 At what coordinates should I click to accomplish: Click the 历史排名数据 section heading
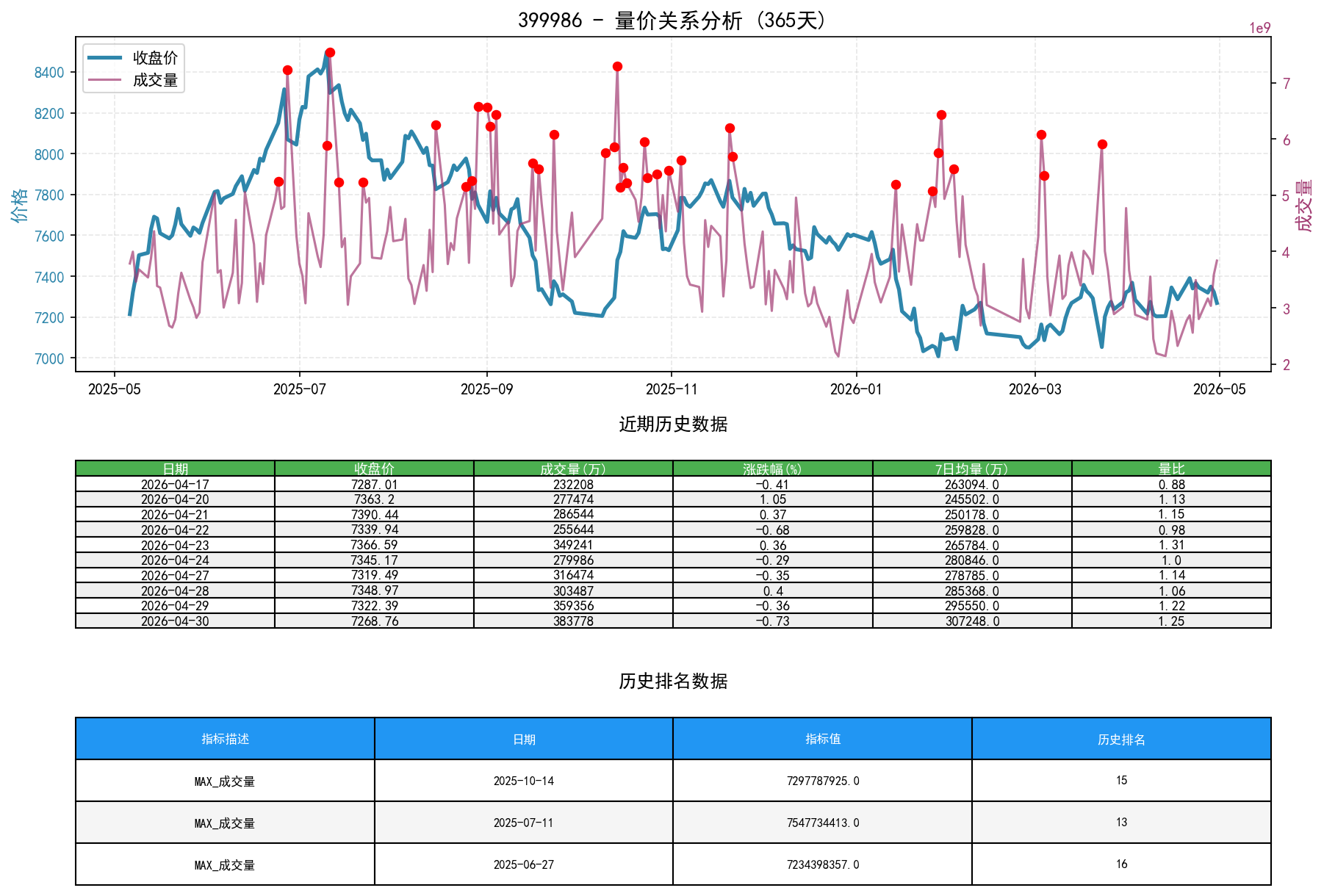673,681
